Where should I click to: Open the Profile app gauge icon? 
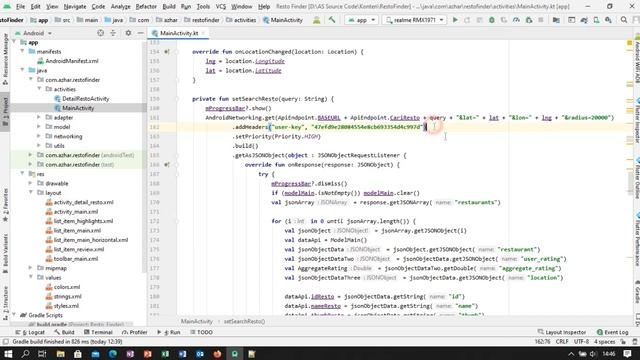click(x=516, y=20)
